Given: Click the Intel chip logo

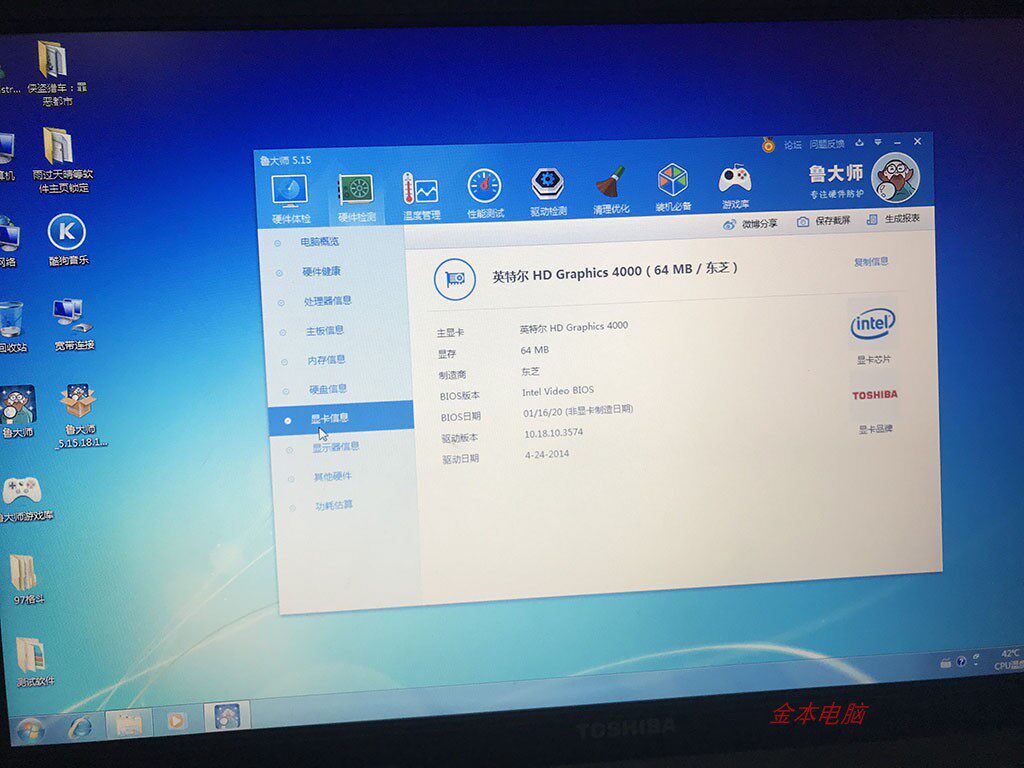Looking at the screenshot, I should click(x=872, y=323).
